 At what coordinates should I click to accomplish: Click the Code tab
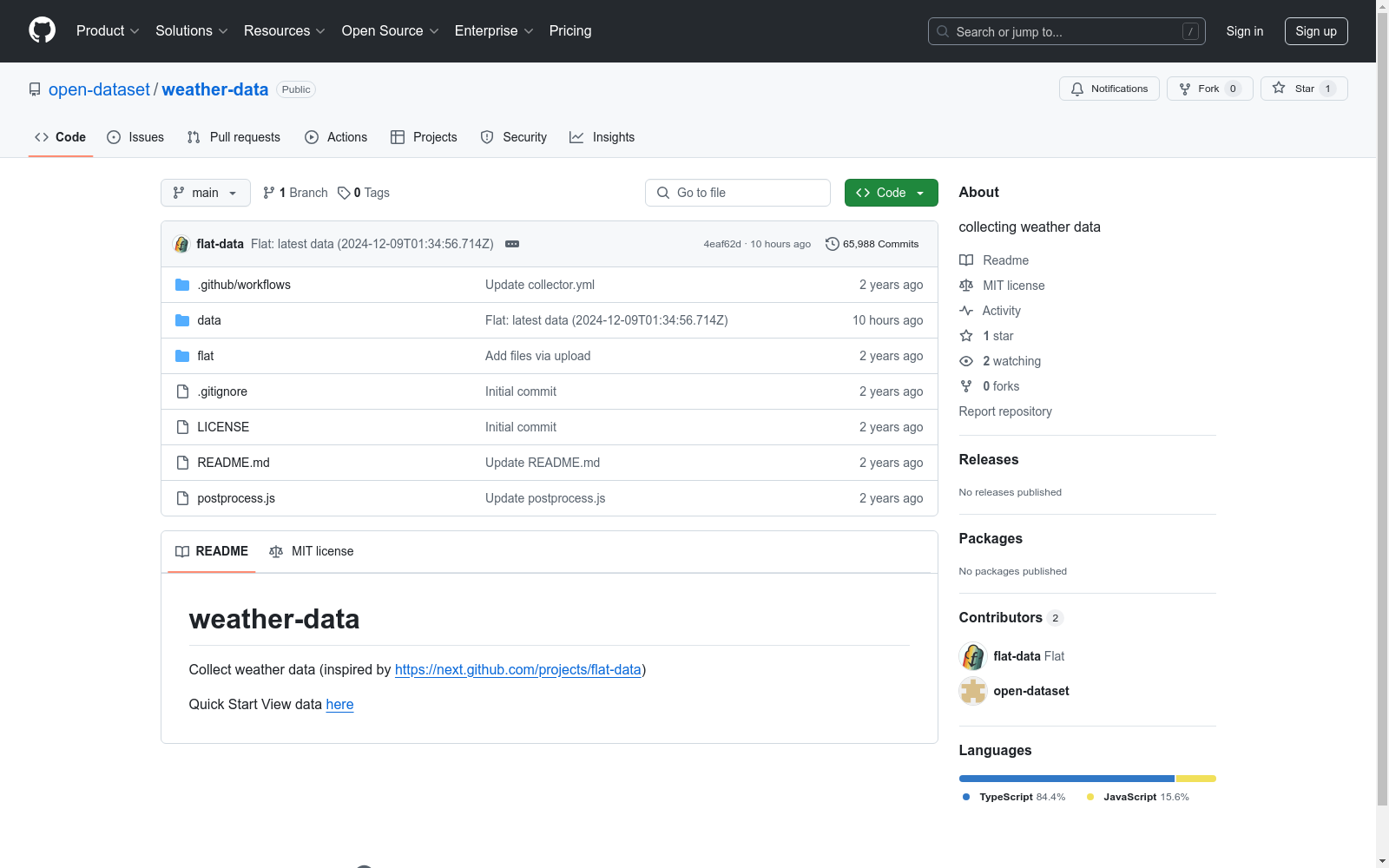point(61,137)
